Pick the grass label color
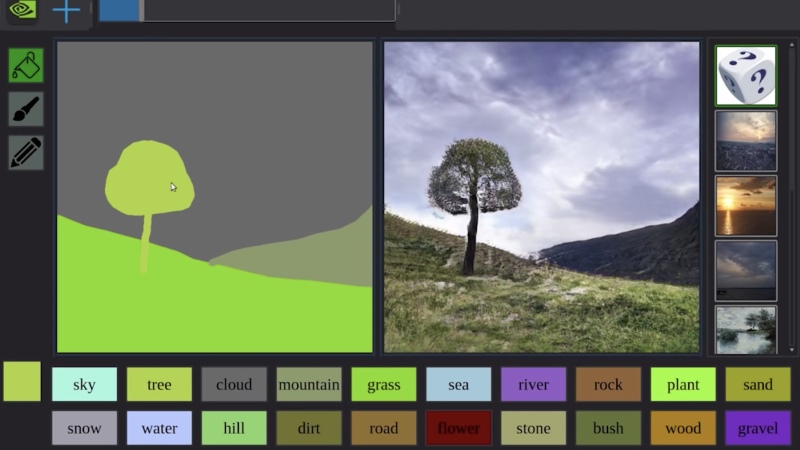 (x=384, y=384)
